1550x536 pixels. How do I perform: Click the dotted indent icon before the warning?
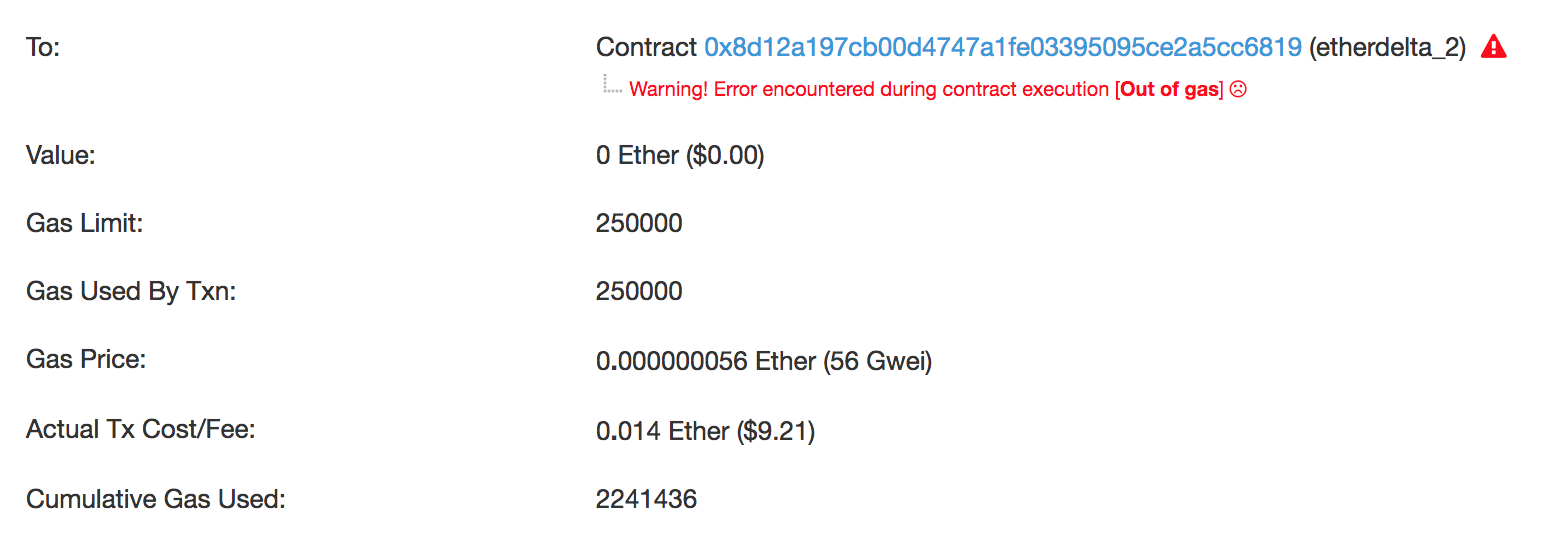612,86
